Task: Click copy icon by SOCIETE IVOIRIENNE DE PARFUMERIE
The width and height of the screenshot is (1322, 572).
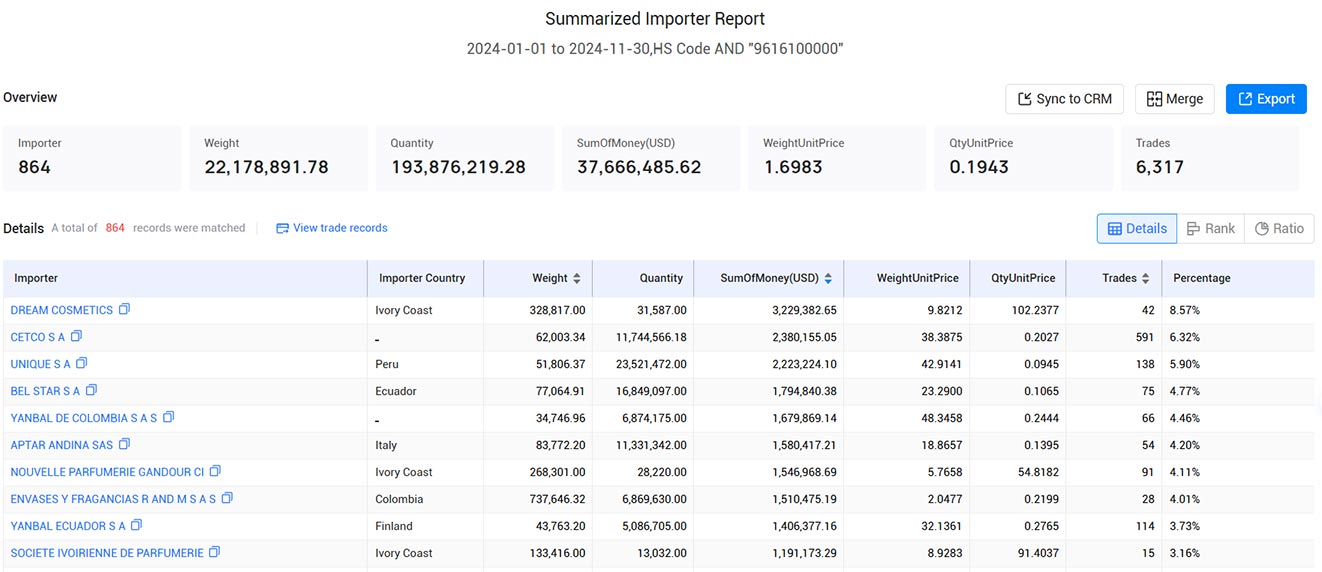Action: 214,553
